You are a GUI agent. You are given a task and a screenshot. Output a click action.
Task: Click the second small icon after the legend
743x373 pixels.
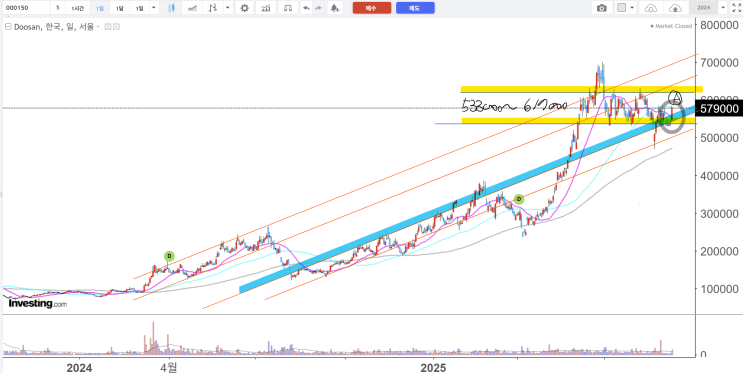tap(116, 27)
